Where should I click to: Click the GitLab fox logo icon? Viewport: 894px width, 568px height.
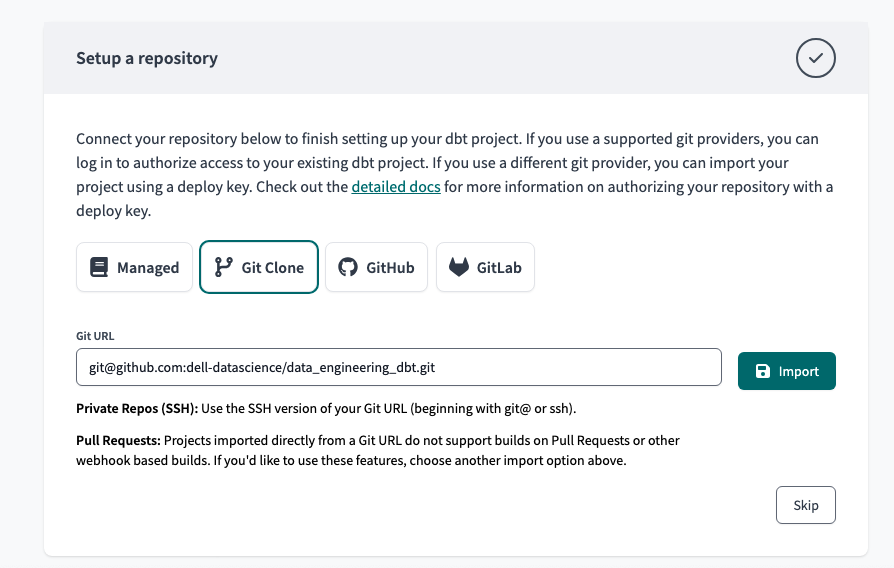pyautogui.click(x=458, y=267)
